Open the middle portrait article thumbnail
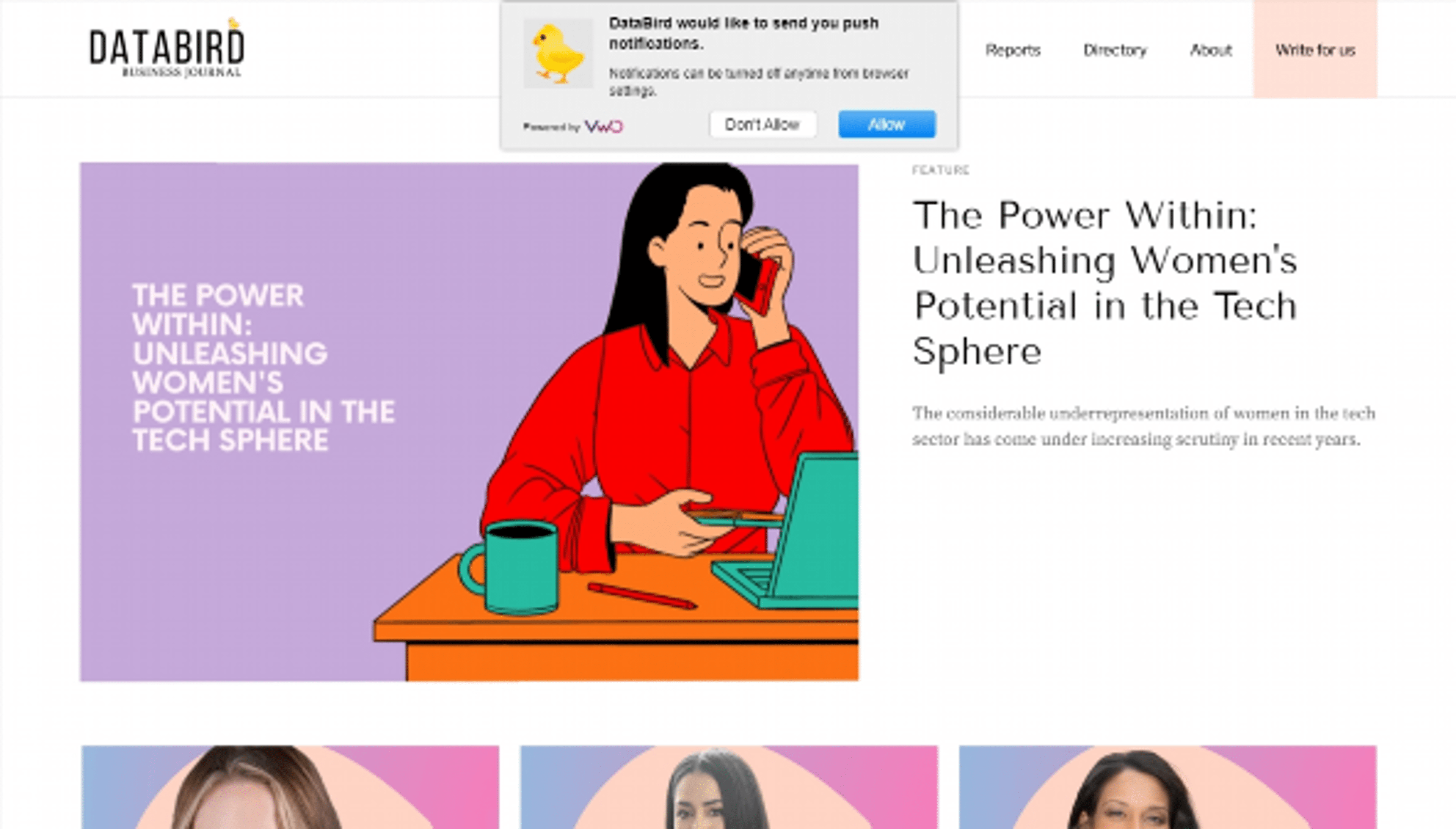This screenshot has height=829, width=1456. 729,787
